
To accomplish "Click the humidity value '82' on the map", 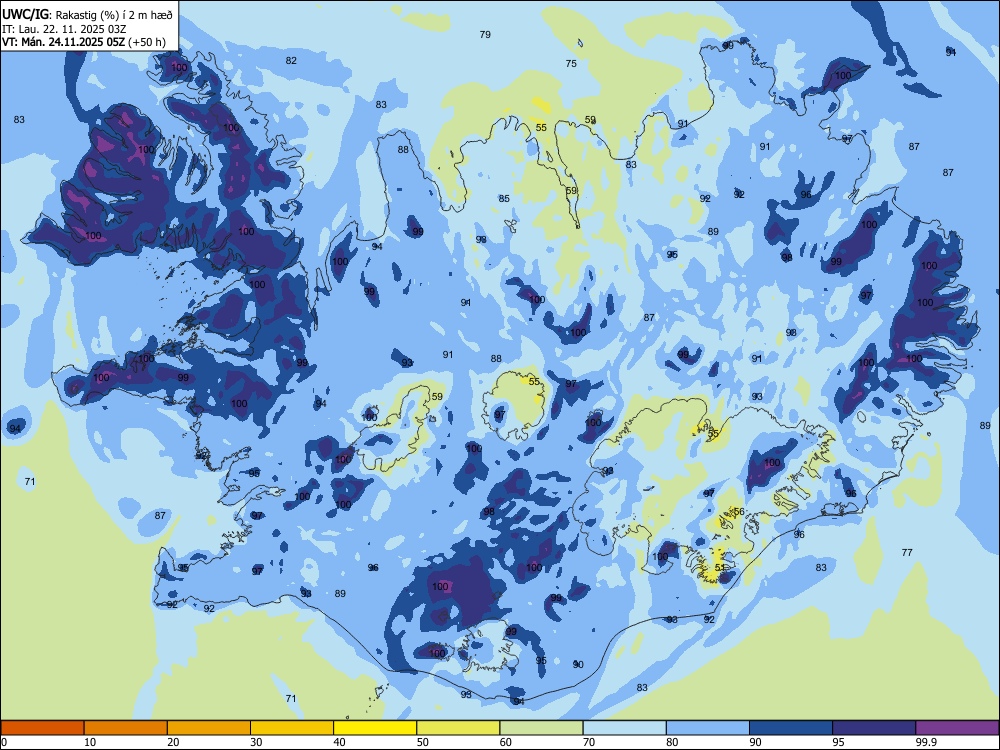I will [291, 61].
